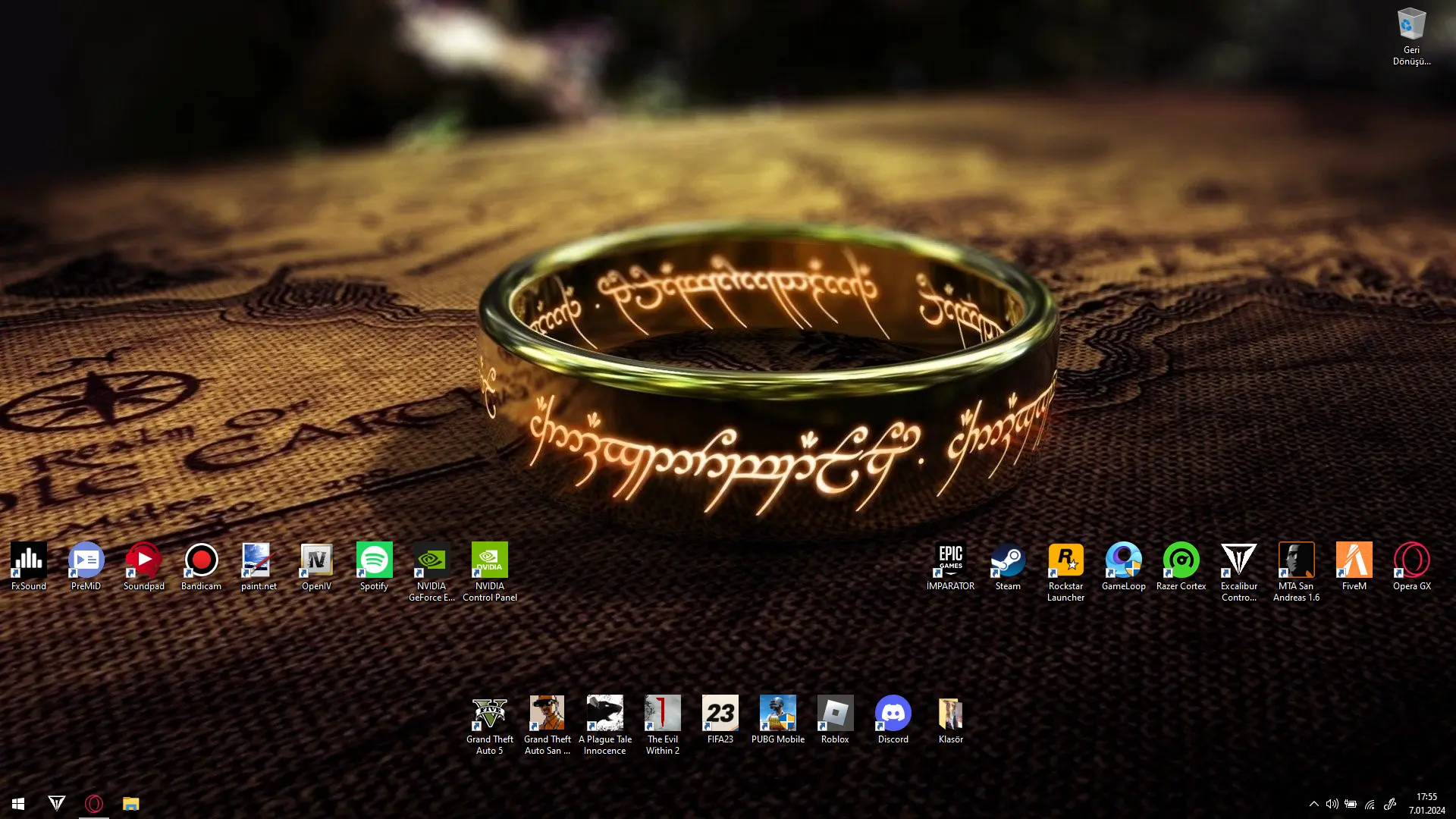Click the FiveM desktop shortcut
Image resolution: width=1456 pixels, height=819 pixels.
point(1354,566)
